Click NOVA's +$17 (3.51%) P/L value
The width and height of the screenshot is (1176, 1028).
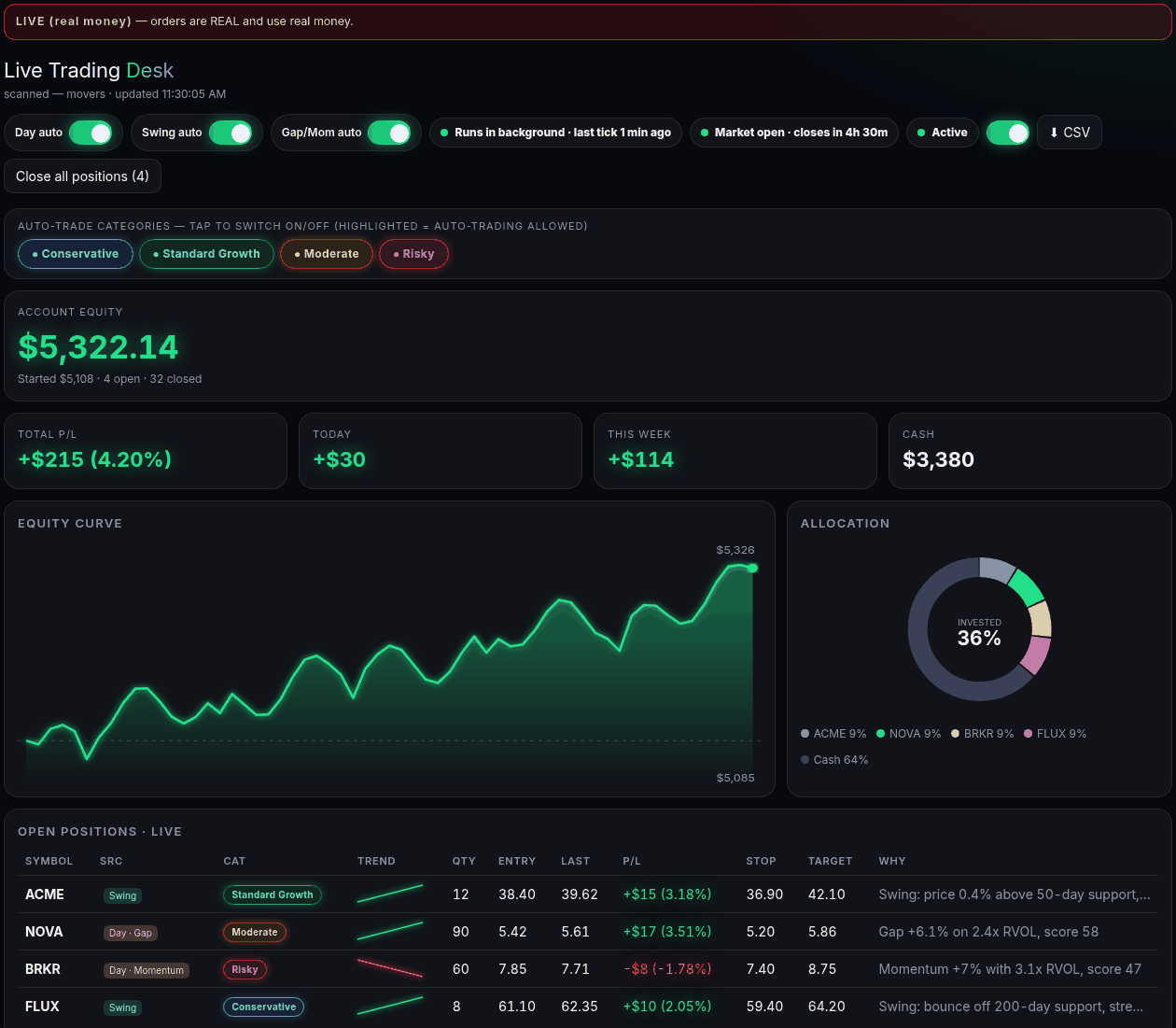click(666, 932)
